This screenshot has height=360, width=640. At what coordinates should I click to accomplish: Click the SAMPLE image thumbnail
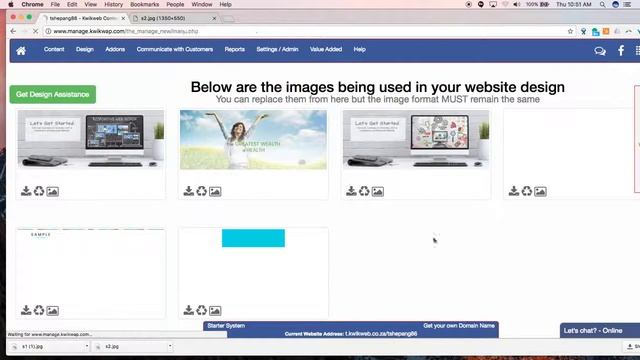[91, 235]
